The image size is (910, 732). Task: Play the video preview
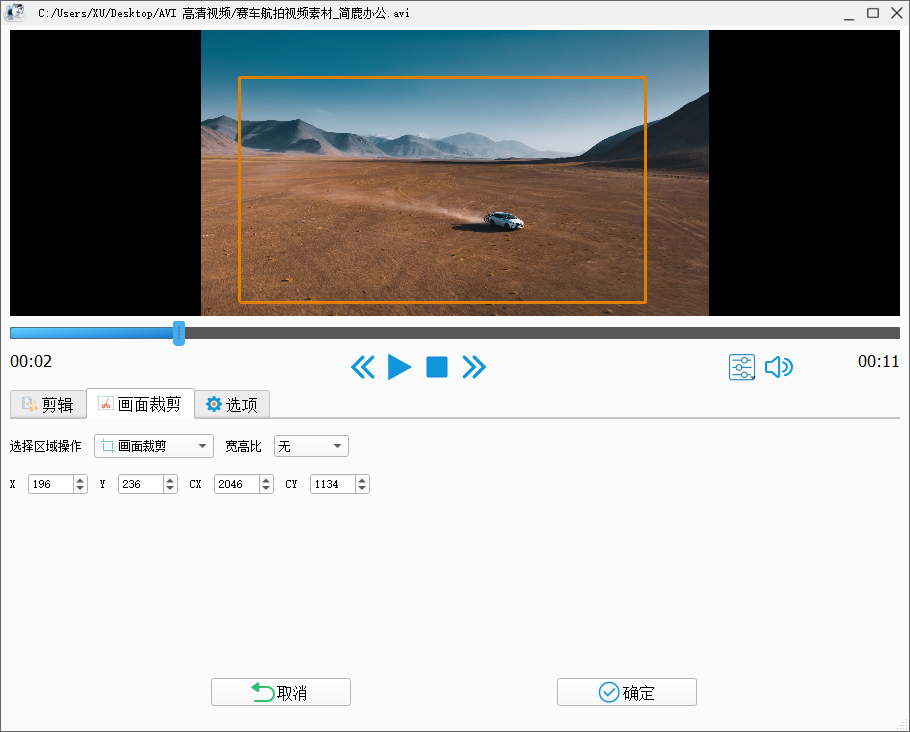click(x=399, y=367)
